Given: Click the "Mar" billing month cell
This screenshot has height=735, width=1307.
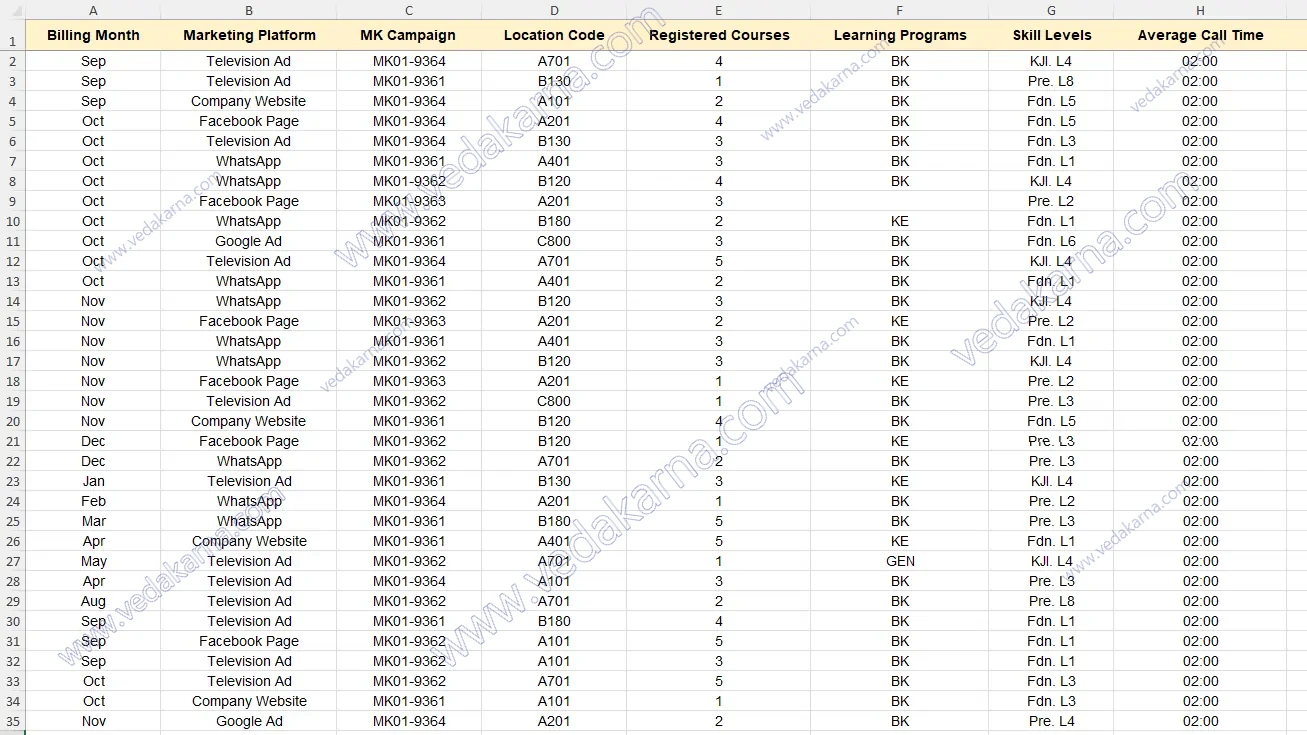Looking at the screenshot, I should [93, 521].
